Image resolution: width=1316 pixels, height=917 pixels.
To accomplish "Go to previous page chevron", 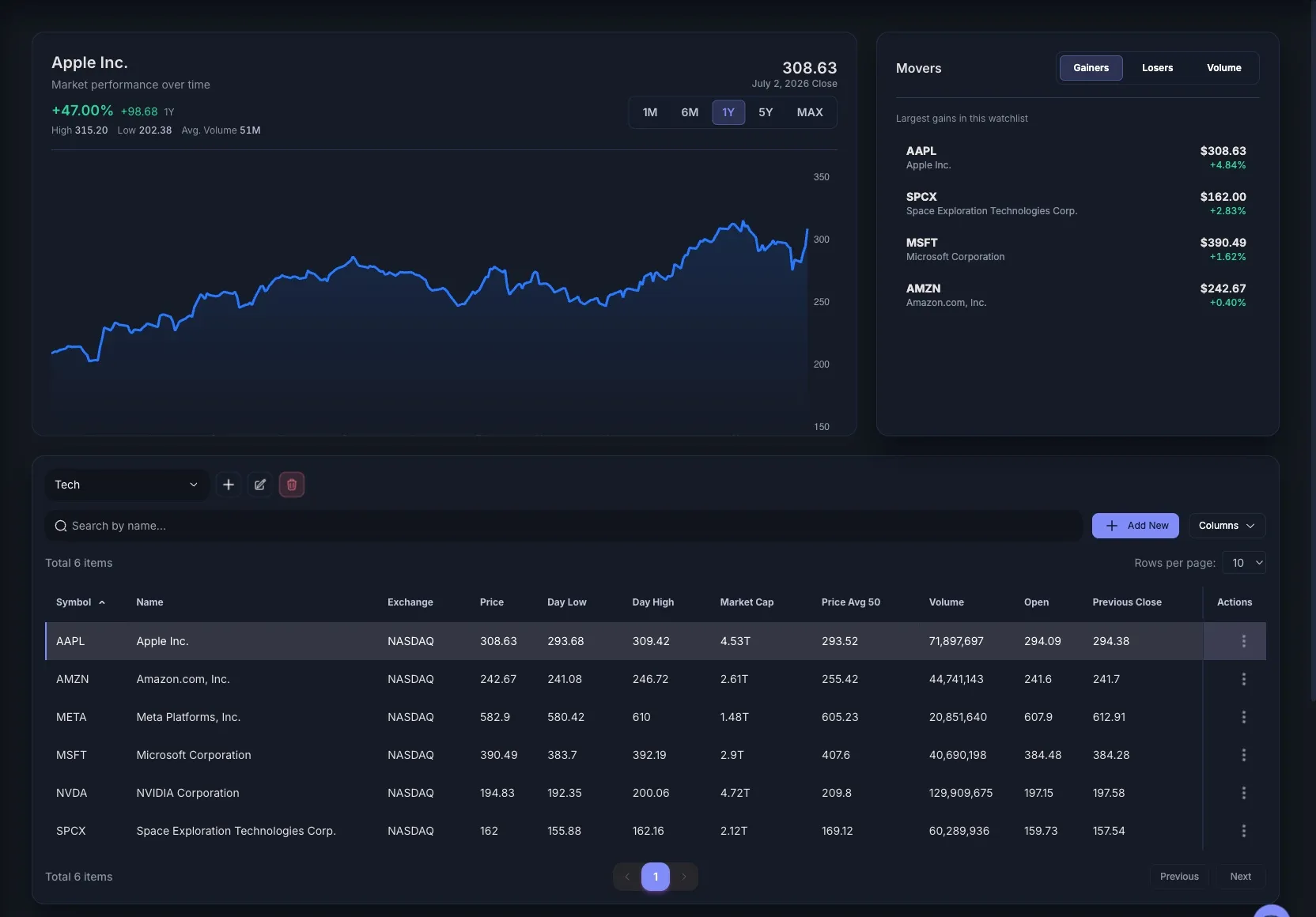I will (x=627, y=877).
